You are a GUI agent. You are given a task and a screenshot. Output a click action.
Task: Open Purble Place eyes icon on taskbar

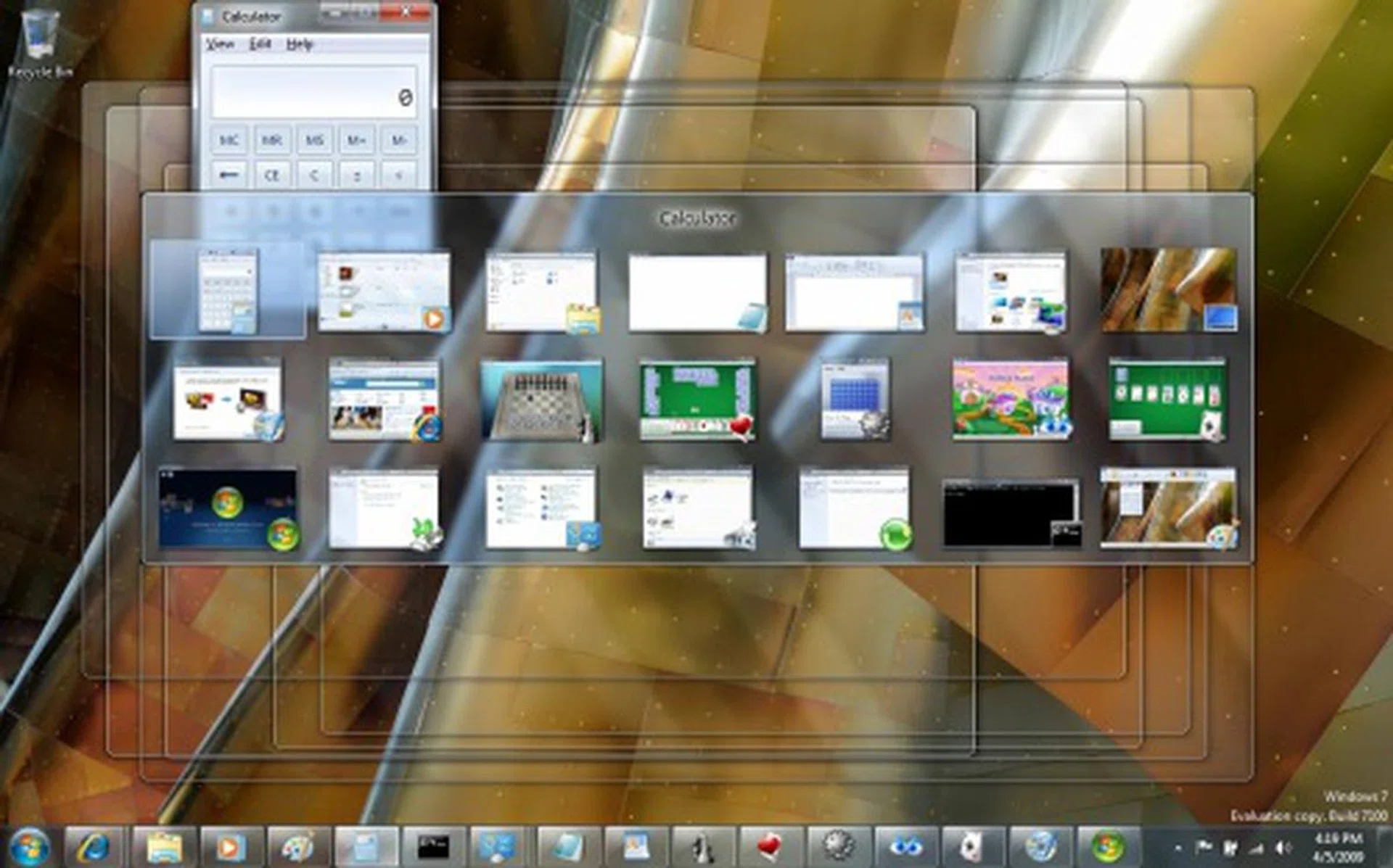pyautogui.click(x=905, y=846)
